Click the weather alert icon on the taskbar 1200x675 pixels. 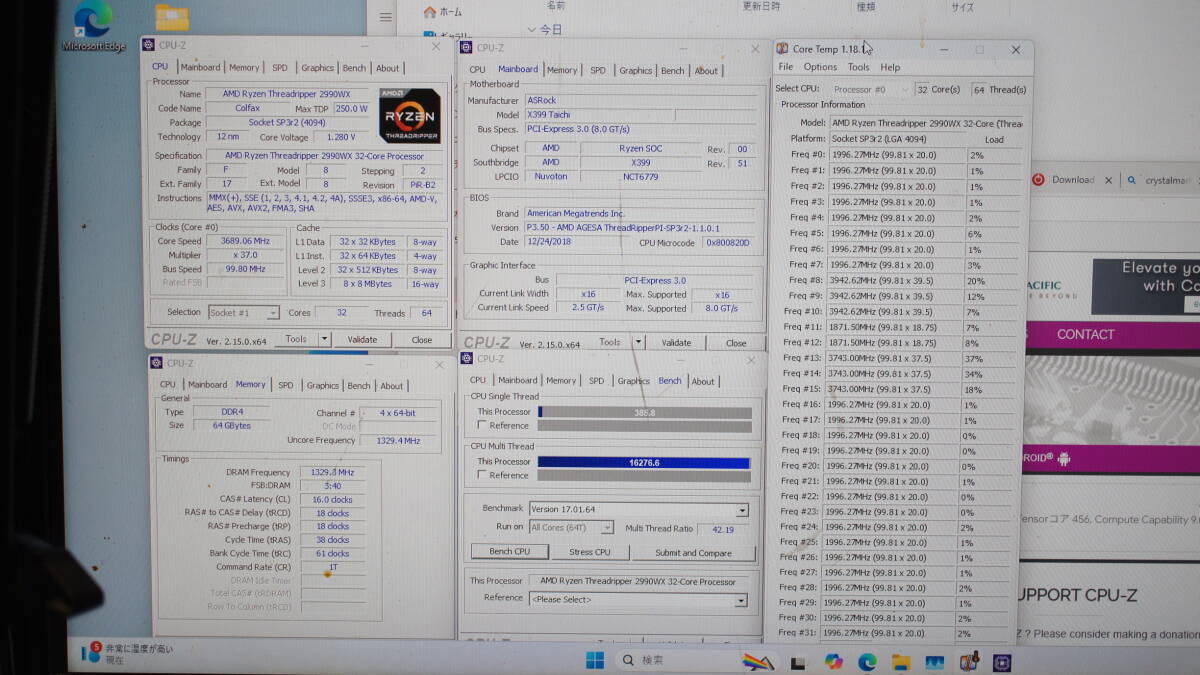[91, 653]
